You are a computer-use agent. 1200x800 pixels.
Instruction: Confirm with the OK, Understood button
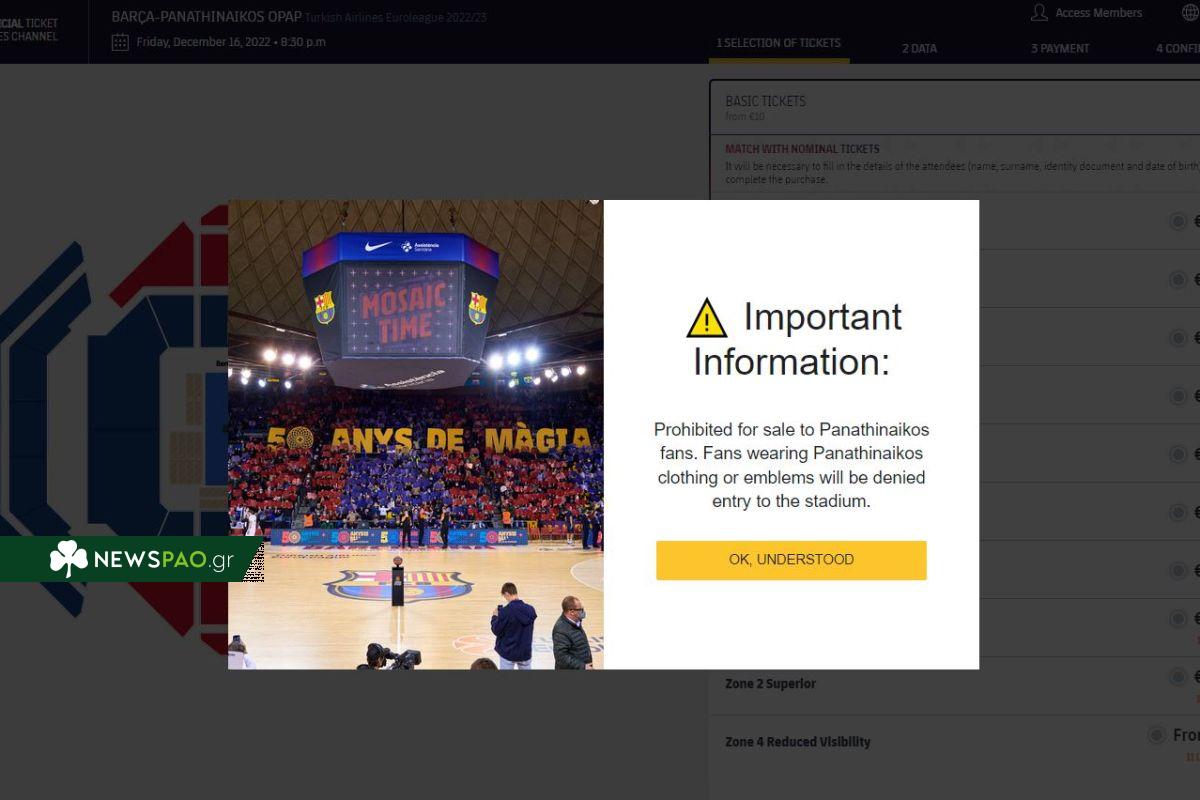(x=791, y=560)
